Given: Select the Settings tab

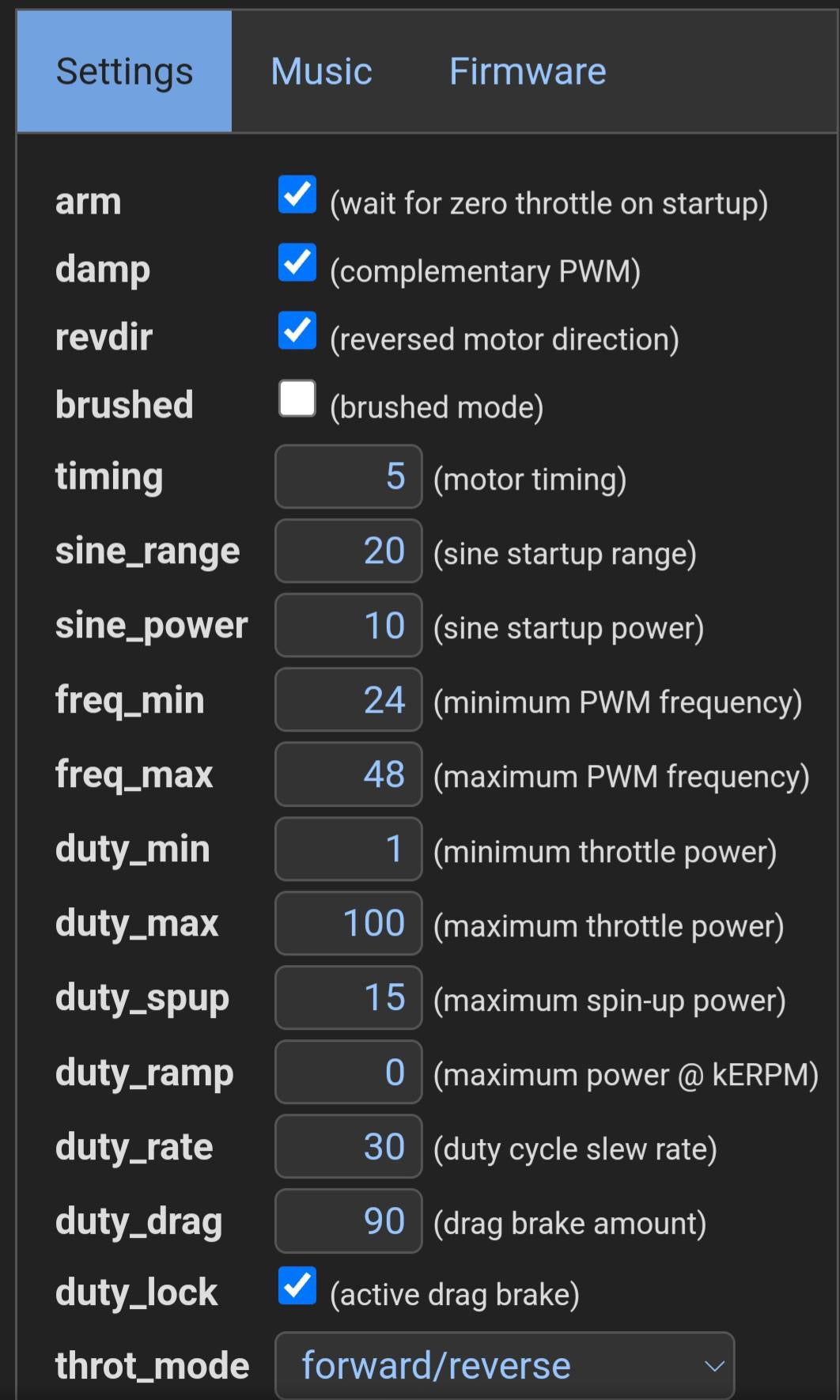Looking at the screenshot, I should [124, 71].
